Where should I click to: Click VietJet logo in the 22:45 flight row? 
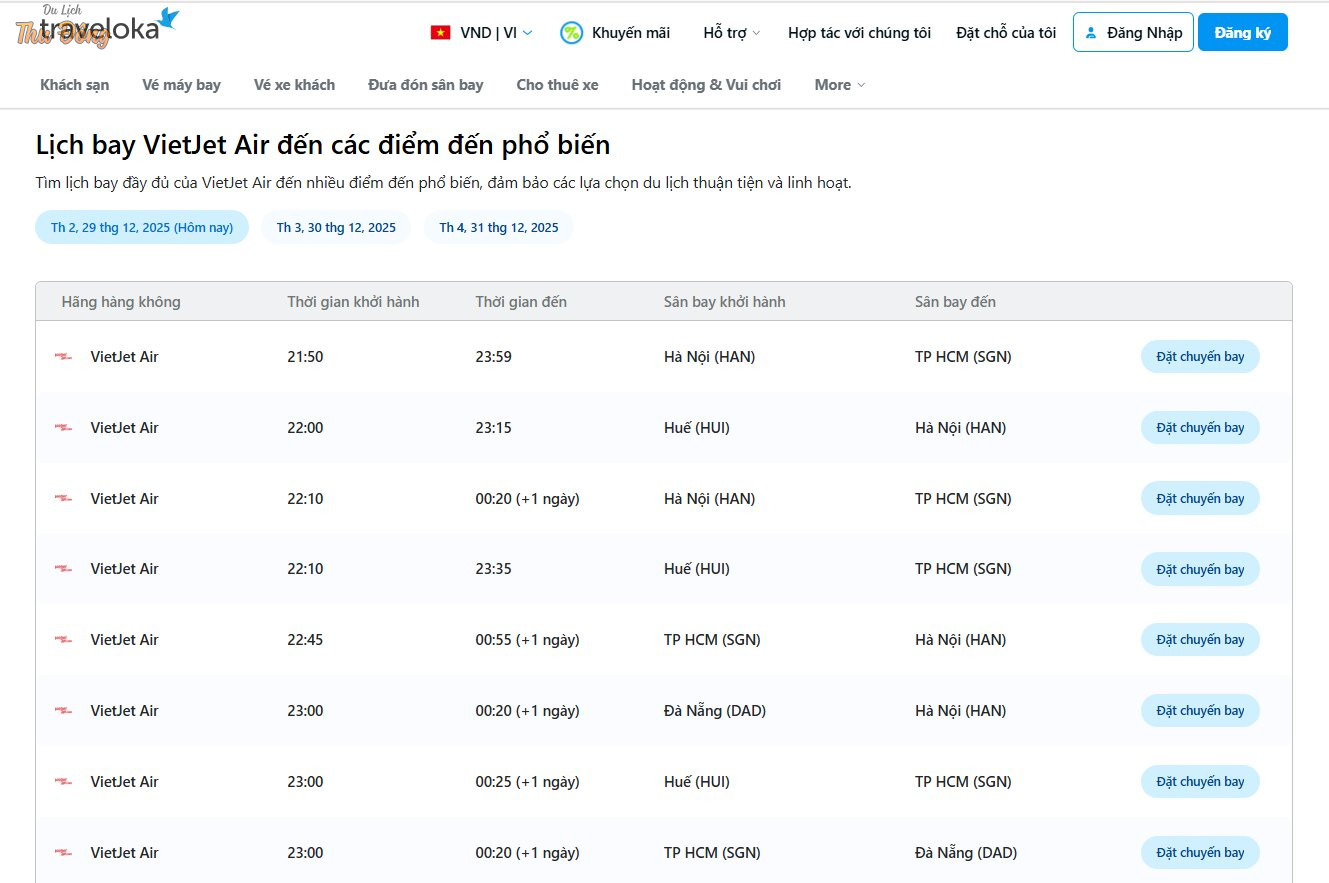click(64, 640)
